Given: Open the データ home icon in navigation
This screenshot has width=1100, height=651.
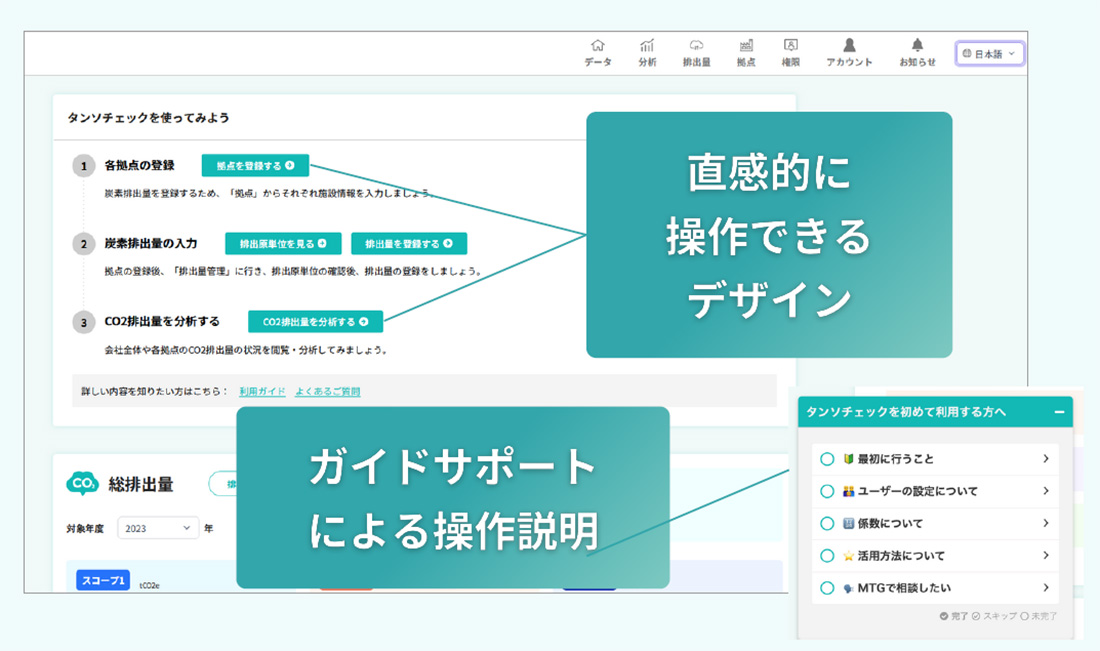Looking at the screenshot, I should tap(598, 46).
